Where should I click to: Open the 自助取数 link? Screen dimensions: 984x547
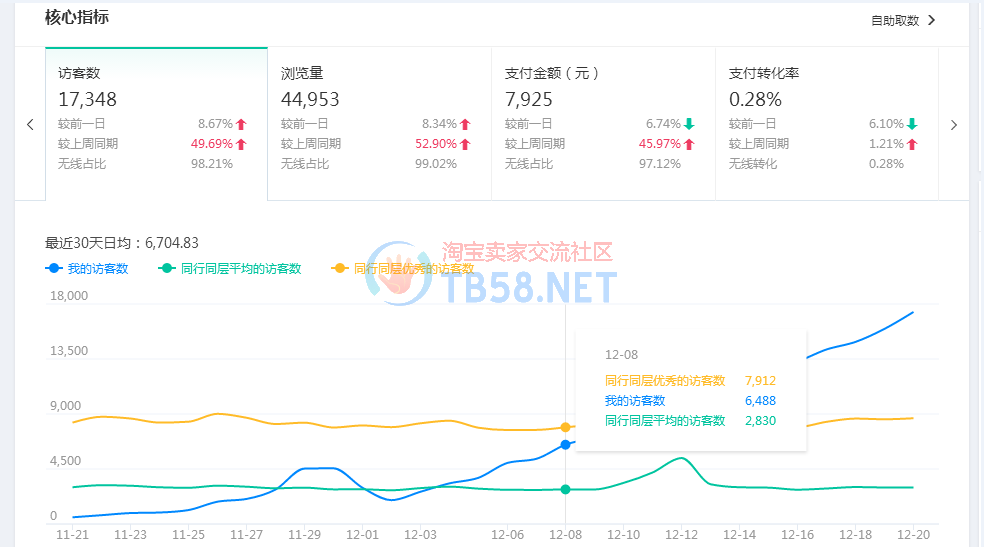895,20
